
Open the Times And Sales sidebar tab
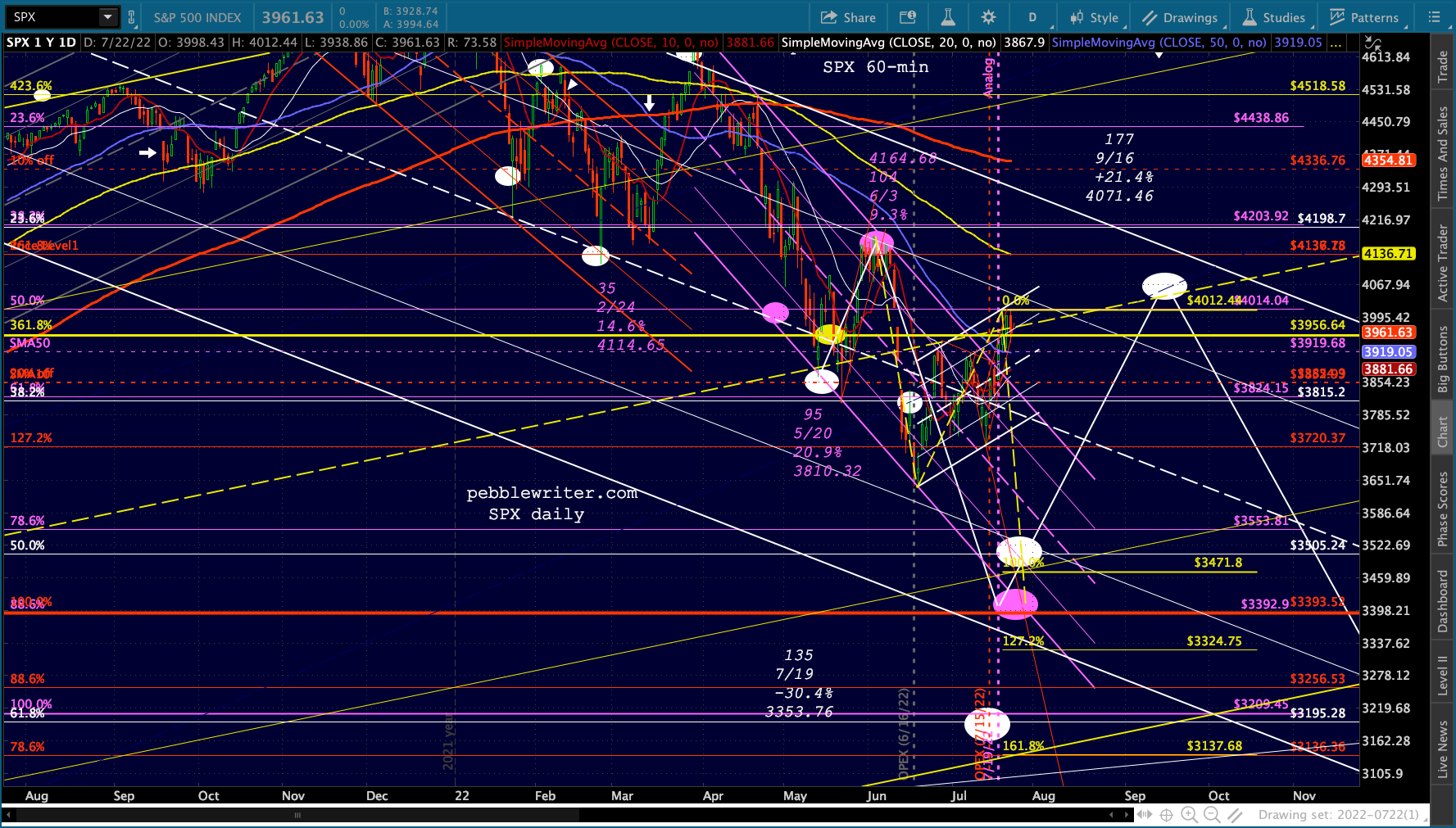1443,154
